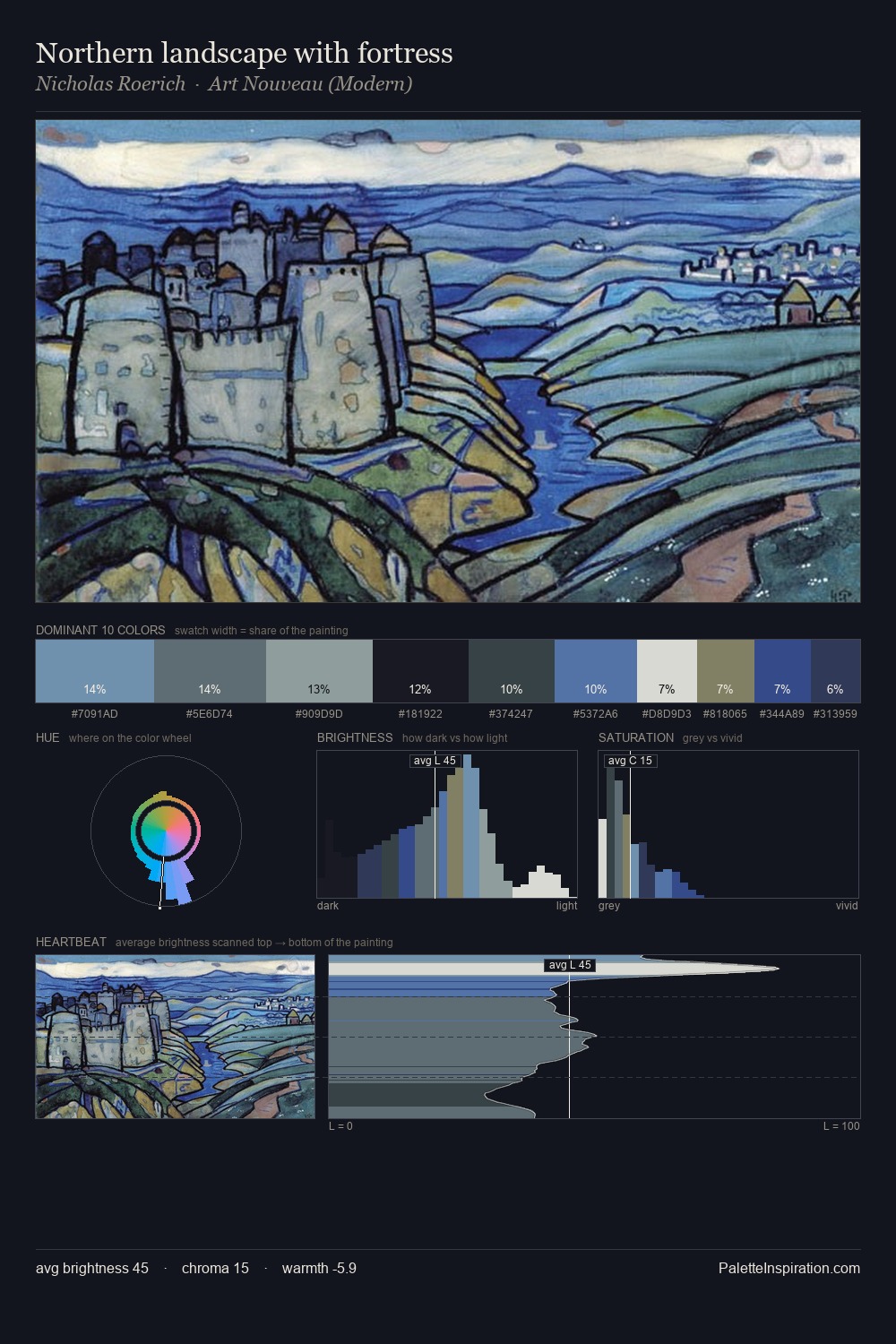Click the brightness histogram chart

pyautogui.click(x=447, y=824)
